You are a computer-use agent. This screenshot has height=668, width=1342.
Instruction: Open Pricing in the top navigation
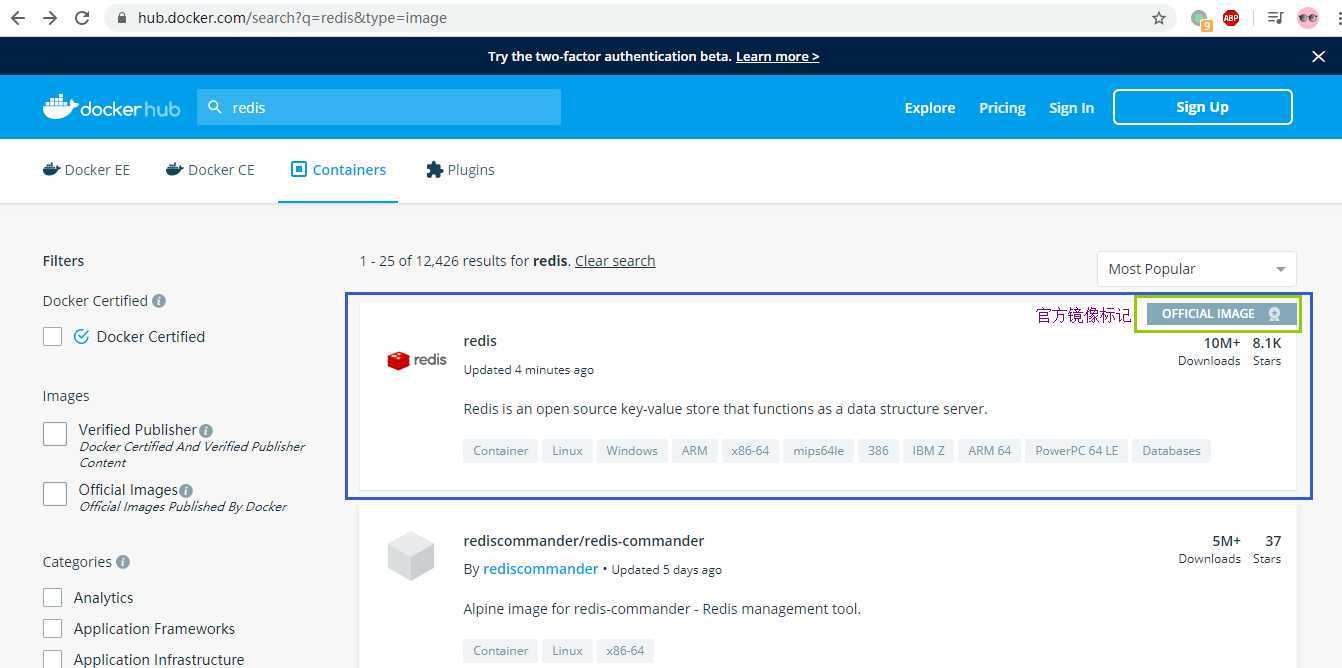(1002, 108)
